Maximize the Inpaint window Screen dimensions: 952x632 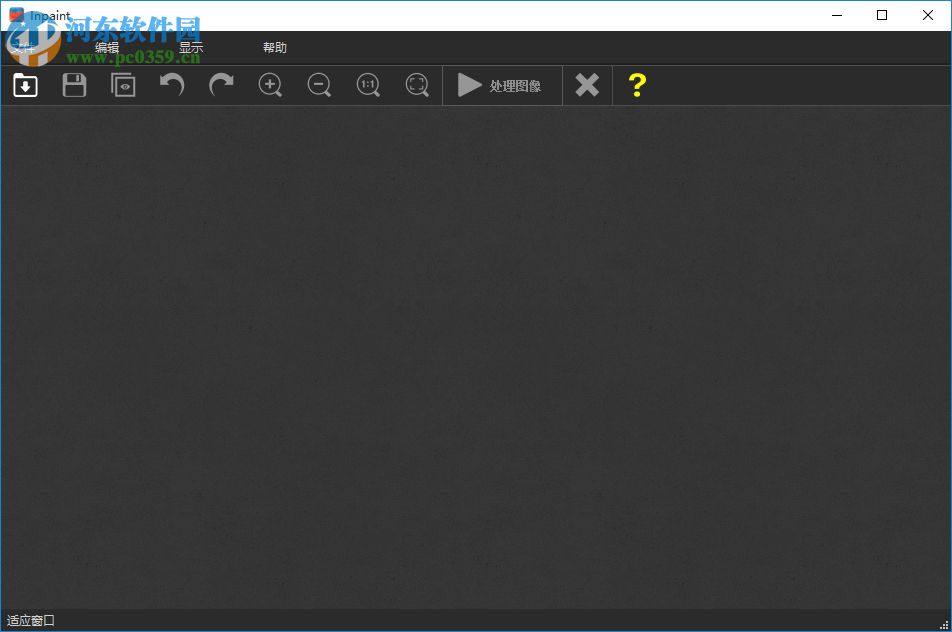click(882, 15)
